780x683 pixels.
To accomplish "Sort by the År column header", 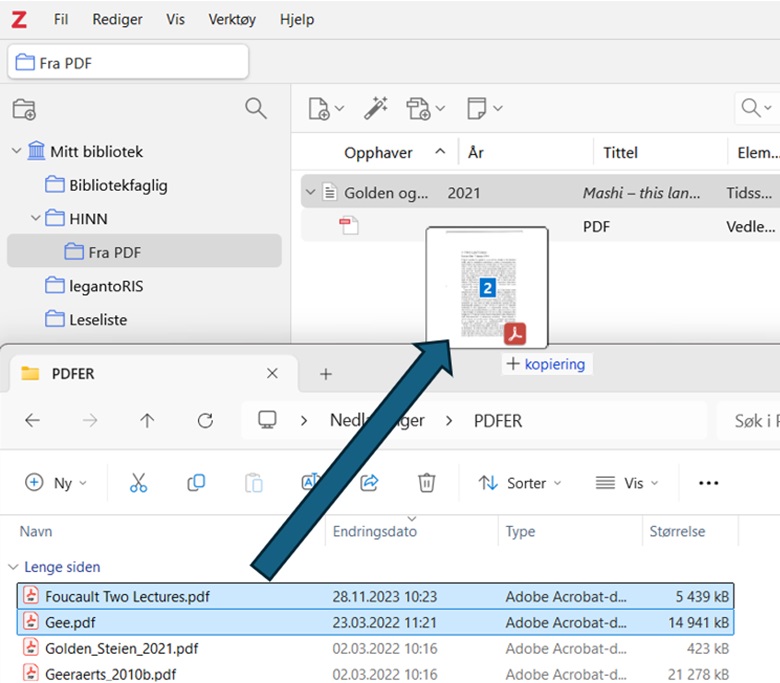I will [476, 152].
